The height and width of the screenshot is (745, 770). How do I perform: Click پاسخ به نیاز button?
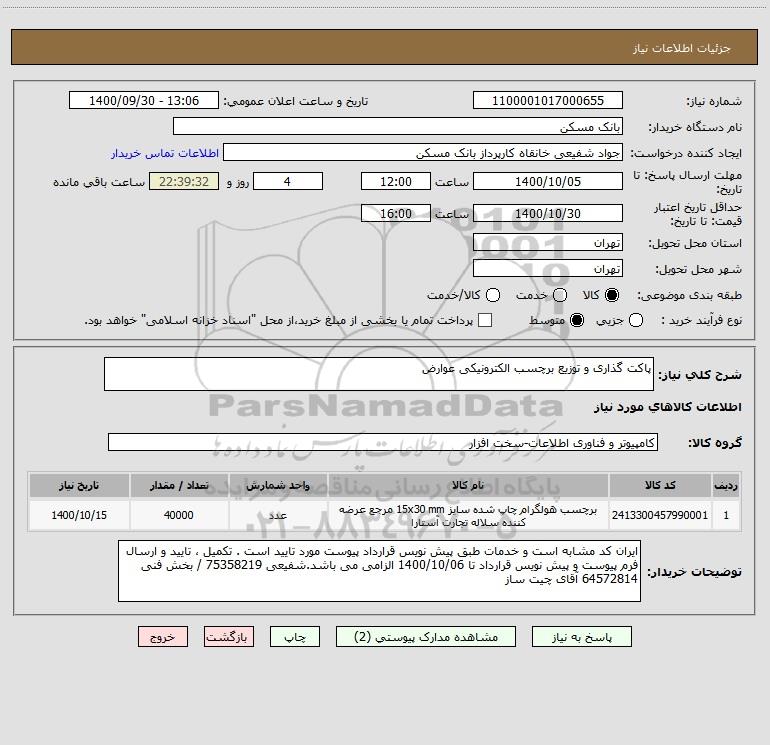click(x=582, y=637)
